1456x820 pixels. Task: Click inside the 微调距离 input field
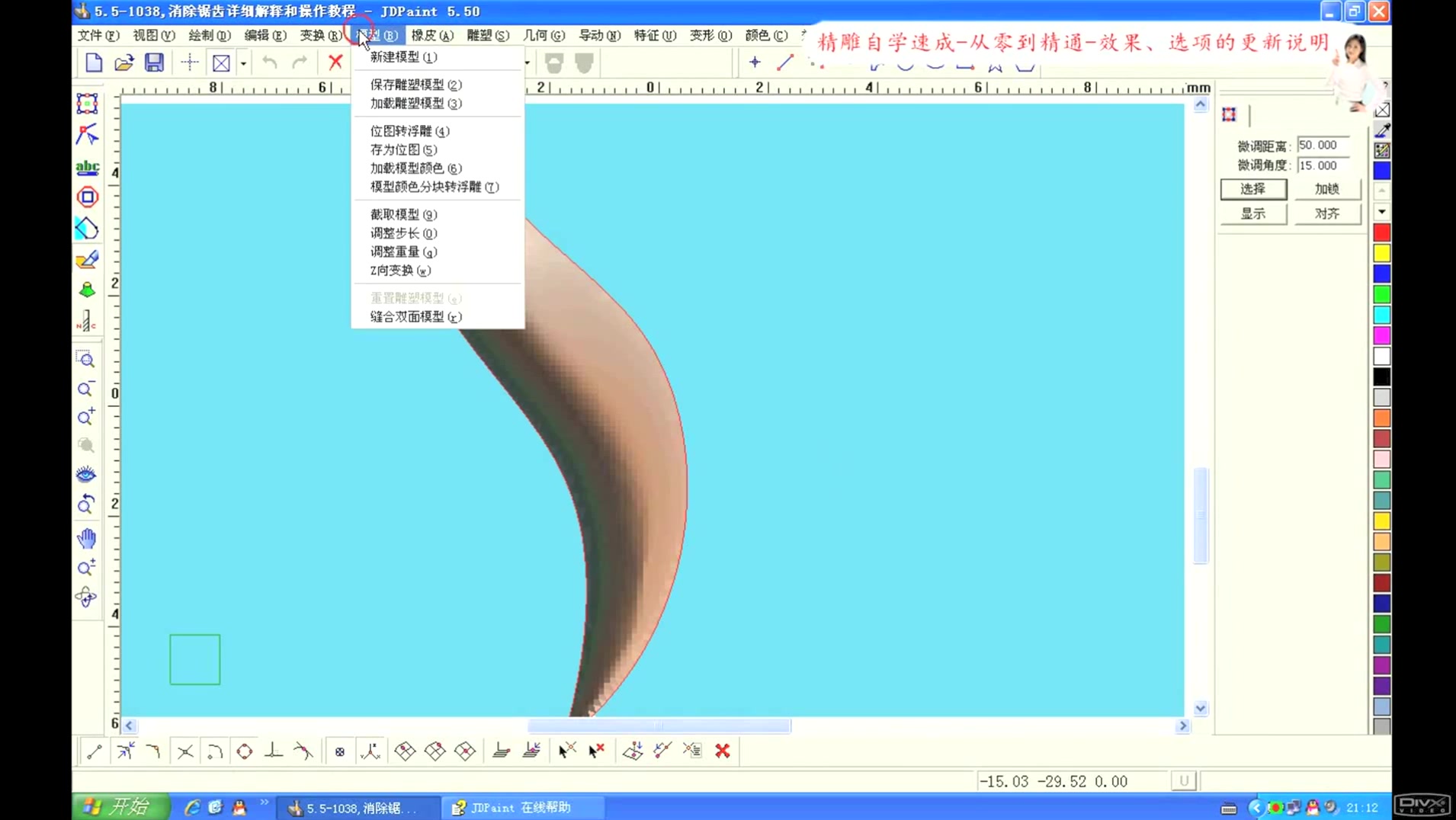coord(1318,144)
